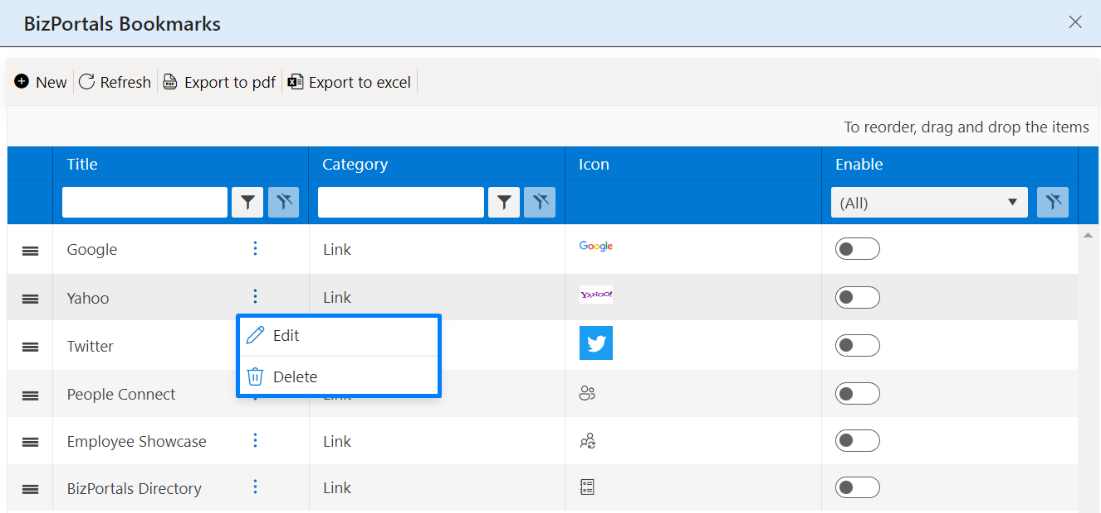Sort by the Title column header
The image size is (1101, 513).
click(82, 165)
